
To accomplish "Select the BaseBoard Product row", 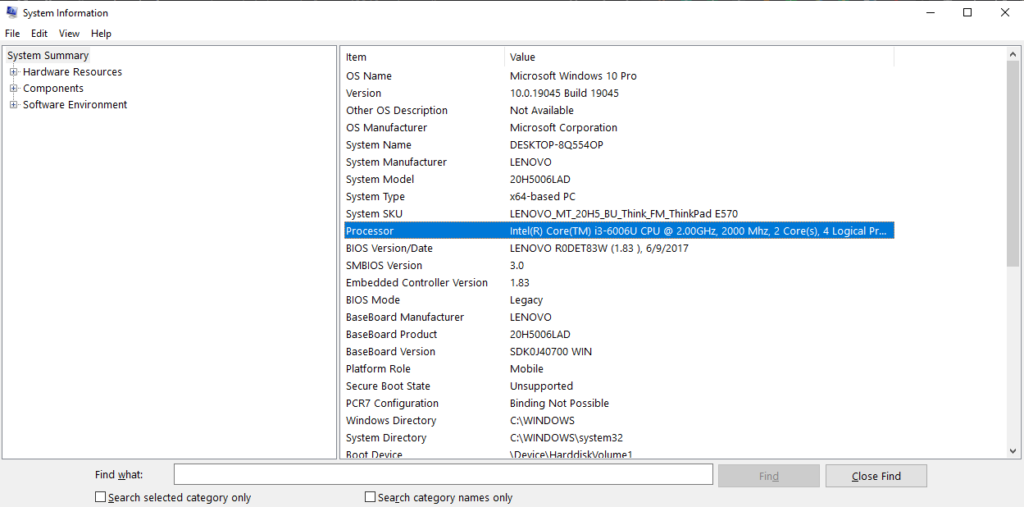I will 619,335.
